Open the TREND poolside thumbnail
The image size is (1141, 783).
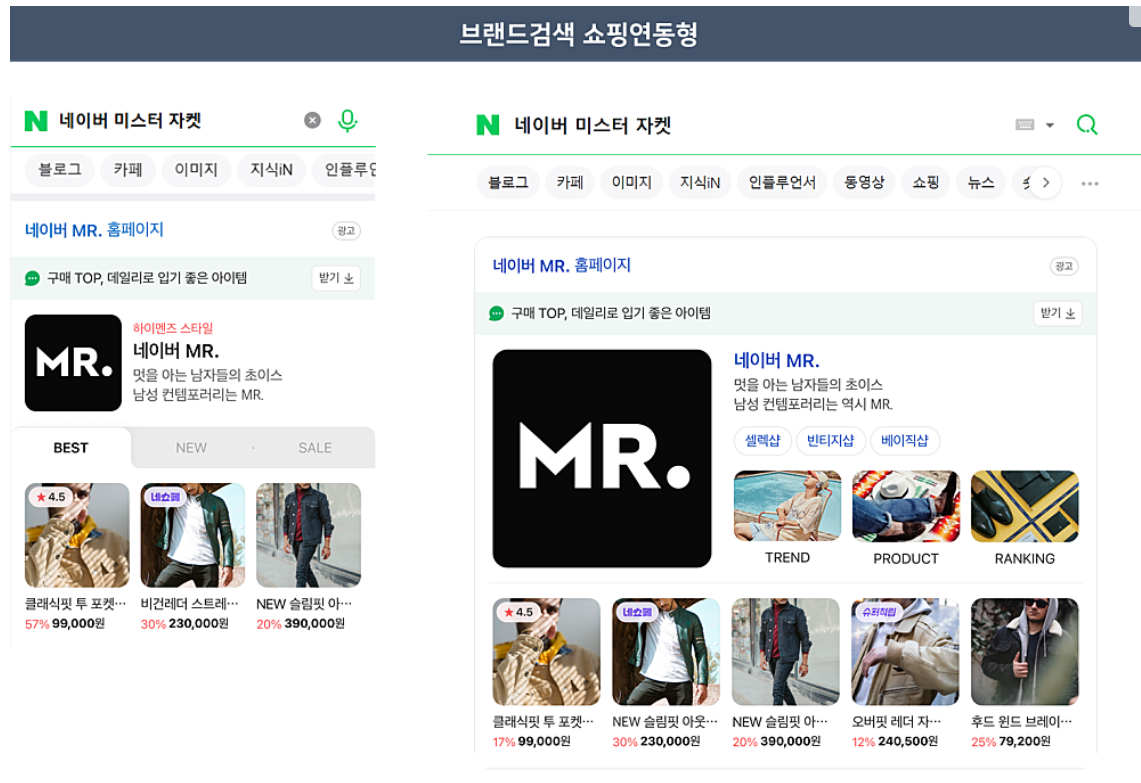[x=787, y=506]
